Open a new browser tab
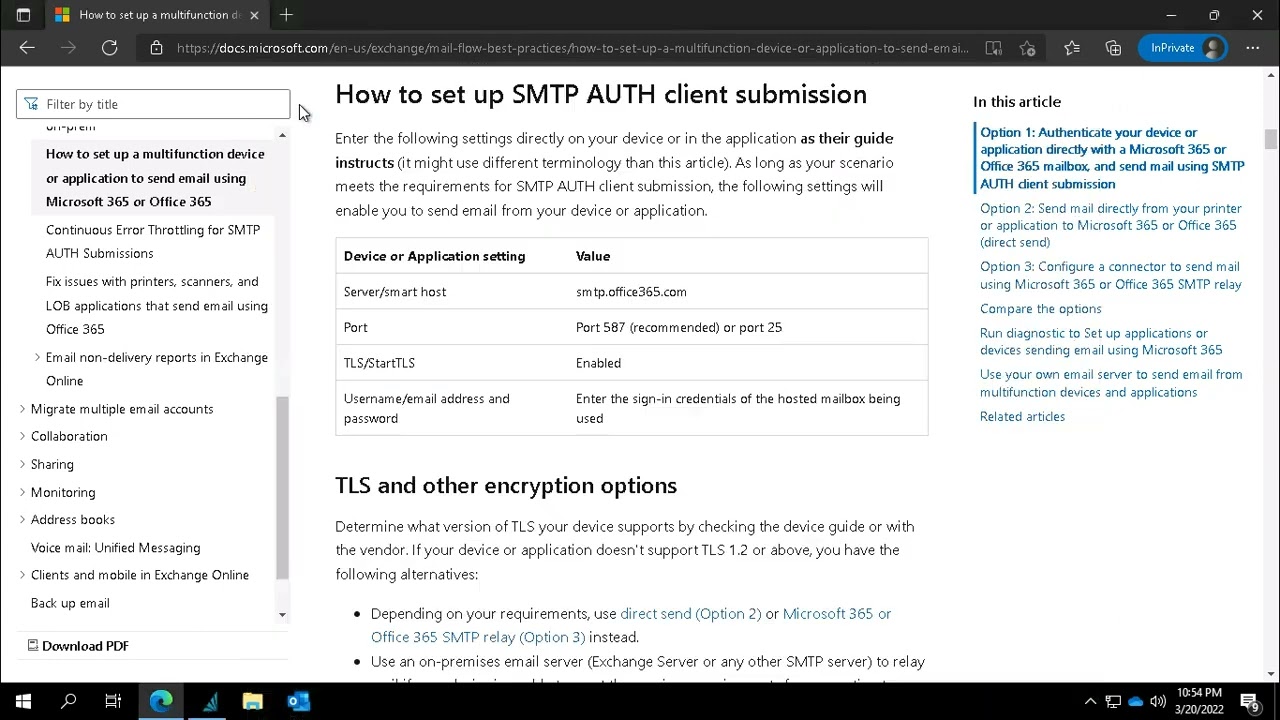Image resolution: width=1280 pixels, height=720 pixels. click(286, 15)
